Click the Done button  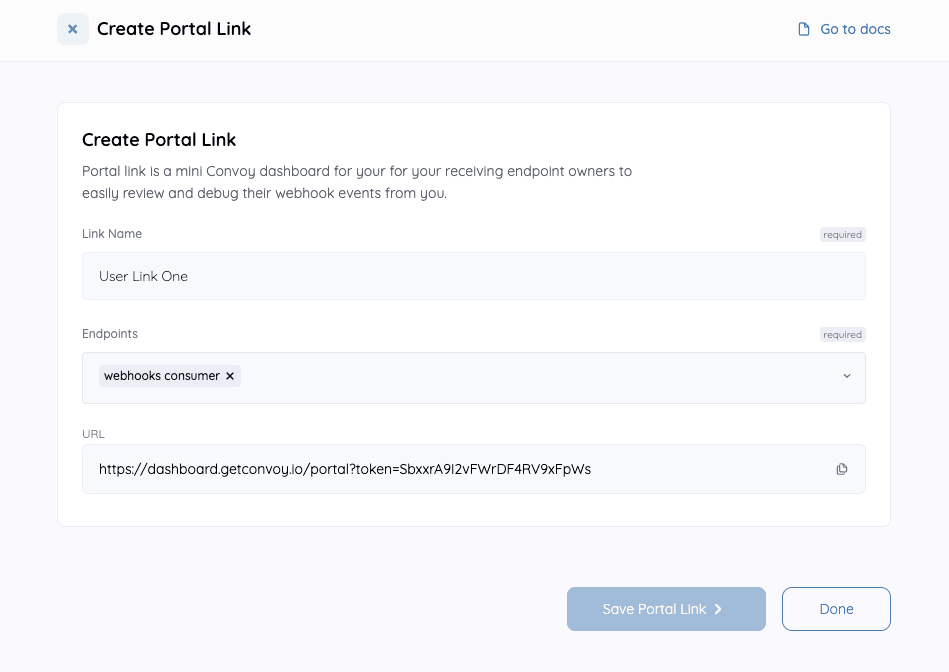(836, 608)
